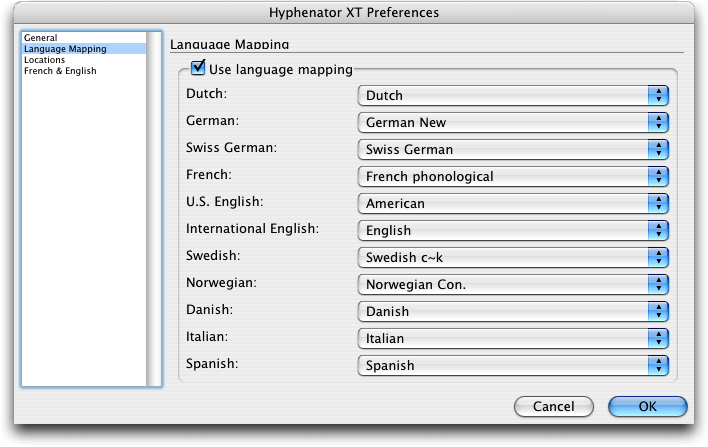708x447 pixels.
Task: Expand the Swiss German popup menu
Action: point(513,149)
